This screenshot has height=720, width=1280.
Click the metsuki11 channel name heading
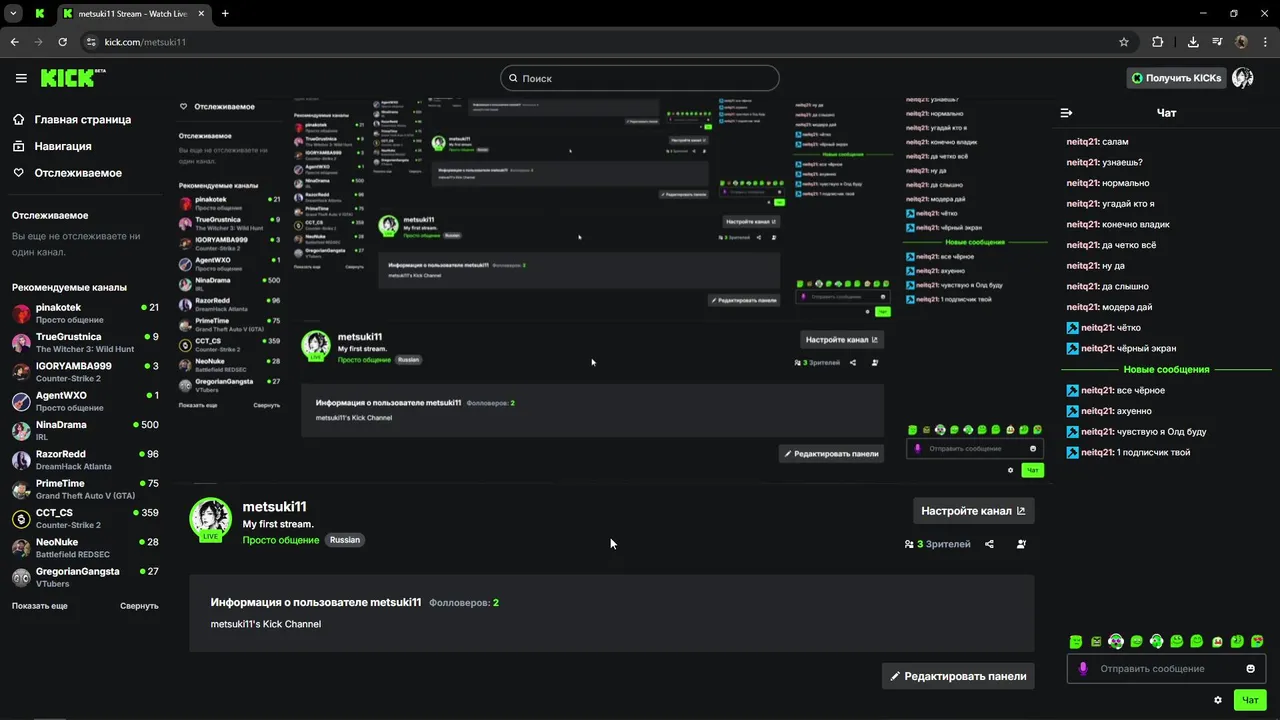click(x=274, y=507)
